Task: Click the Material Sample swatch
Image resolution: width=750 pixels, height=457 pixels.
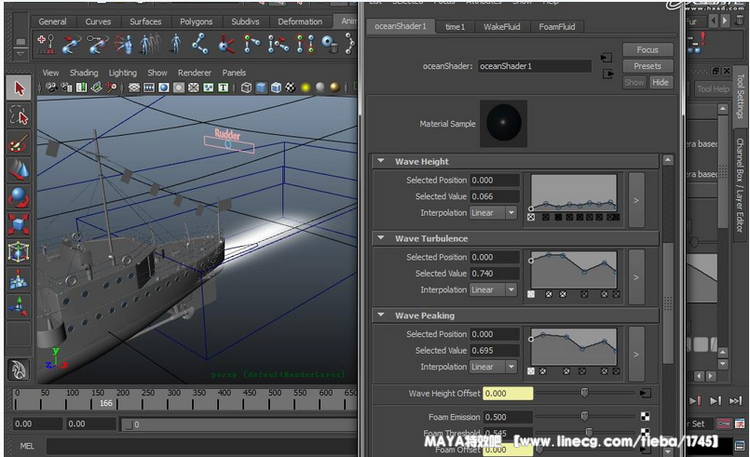Action: (x=503, y=123)
